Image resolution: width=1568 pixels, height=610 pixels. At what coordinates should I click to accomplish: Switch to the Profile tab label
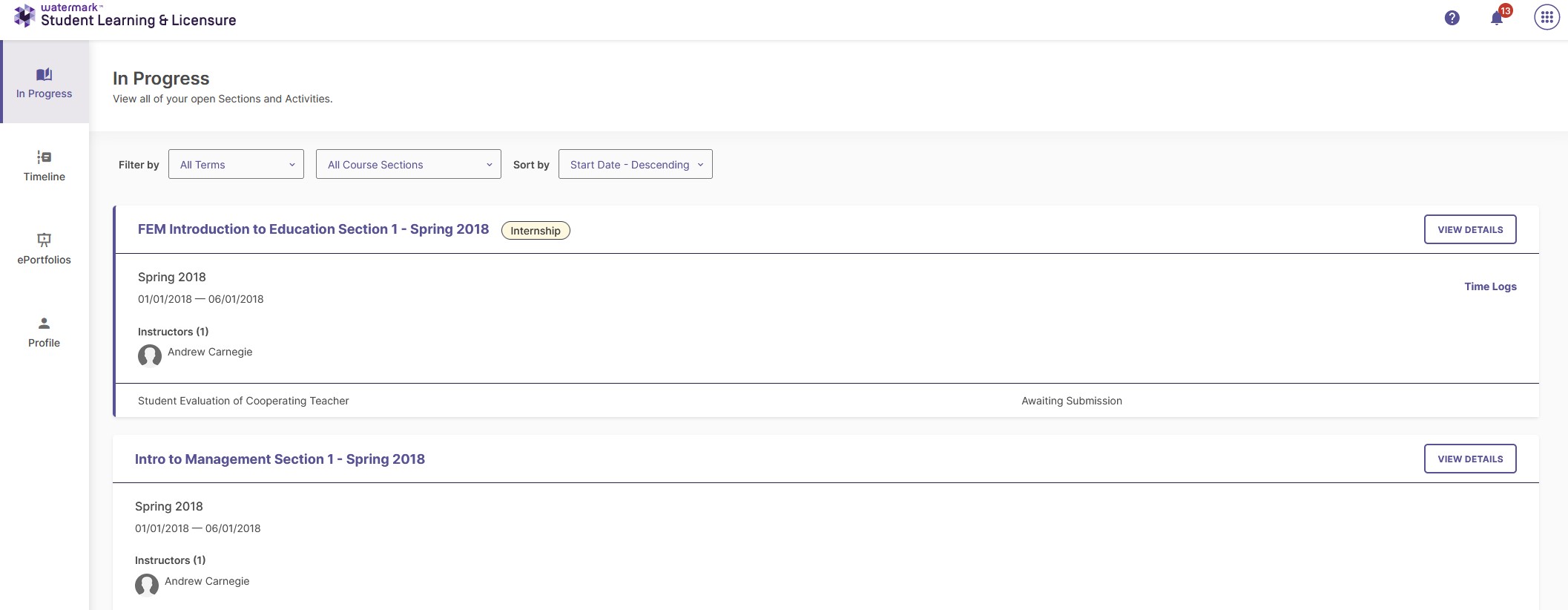click(45, 343)
